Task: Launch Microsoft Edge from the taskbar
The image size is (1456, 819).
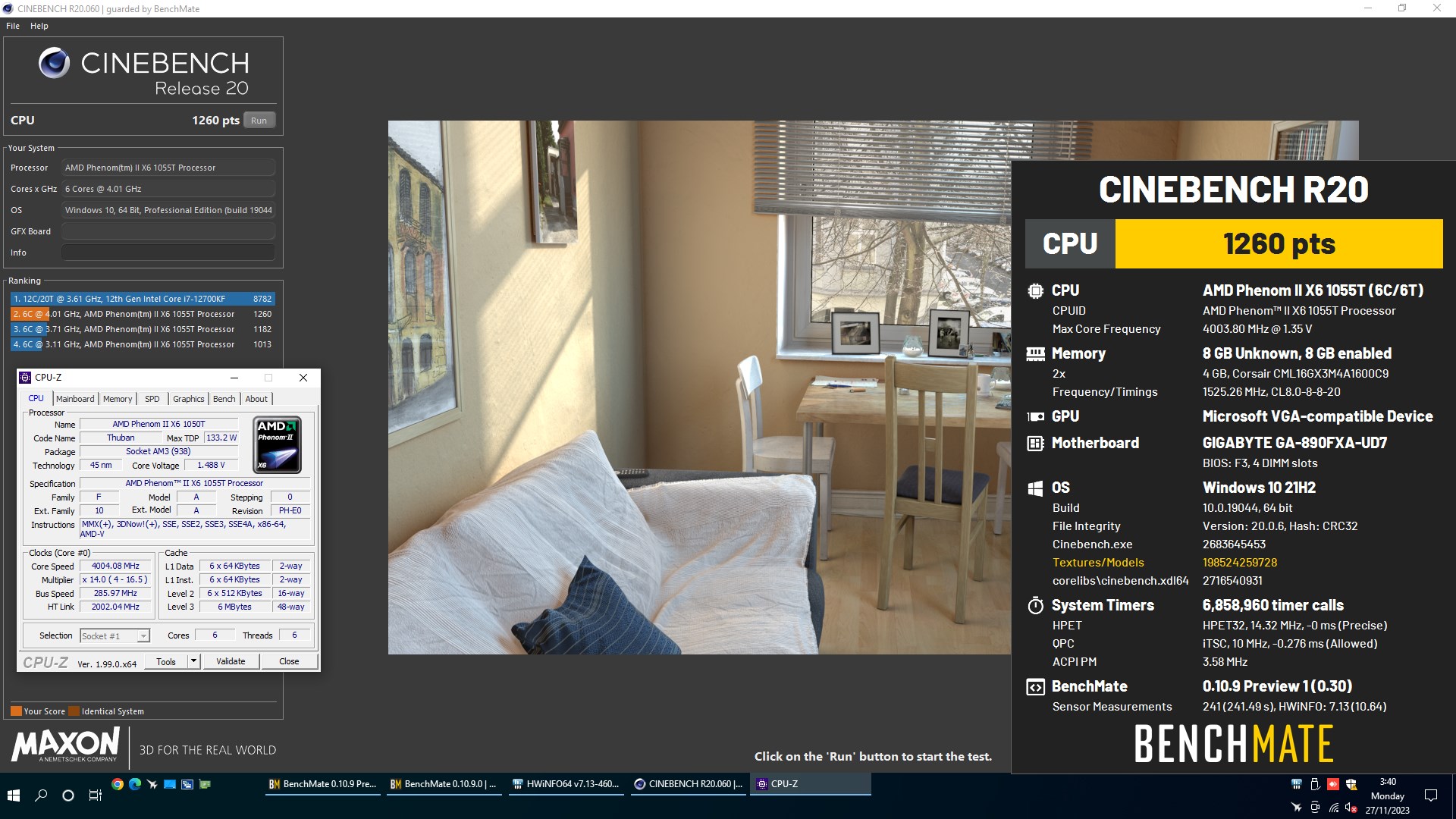Action: [135, 784]
